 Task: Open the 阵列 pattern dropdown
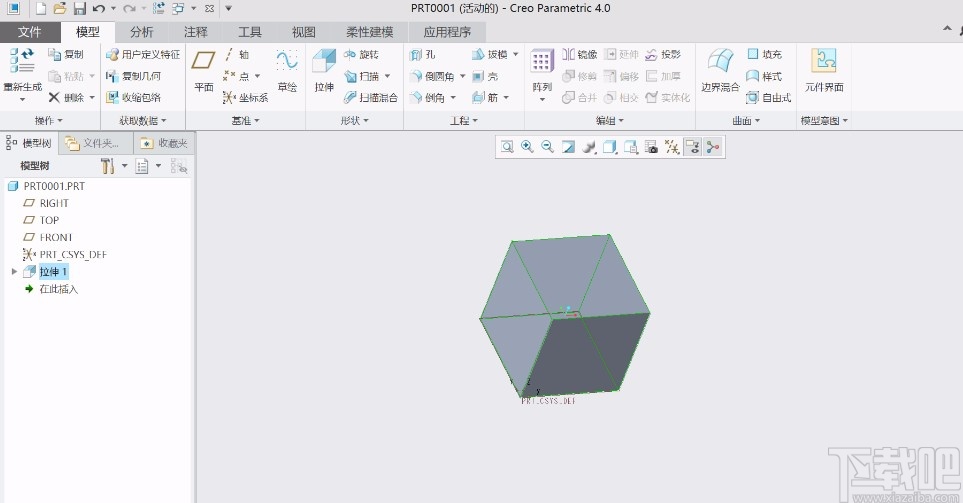542,99
